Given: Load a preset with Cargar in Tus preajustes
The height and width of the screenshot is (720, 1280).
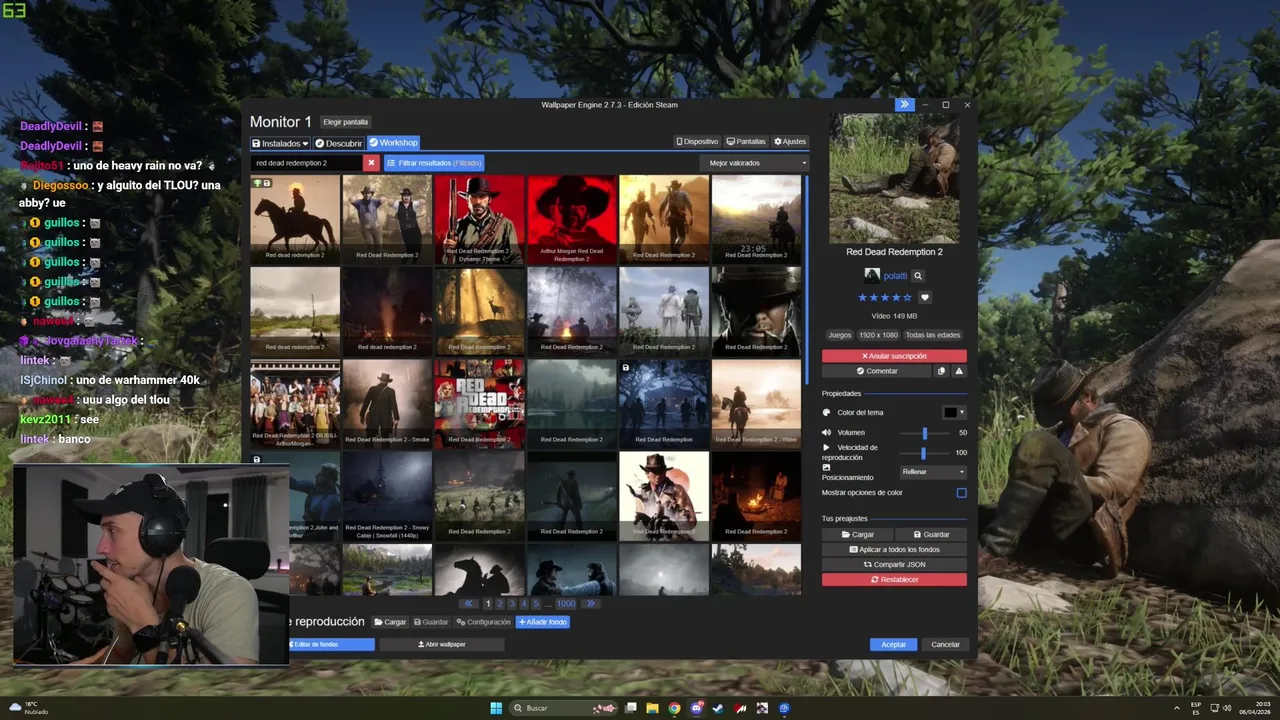Looking at the screenshot, I should (x=857, y=535).
